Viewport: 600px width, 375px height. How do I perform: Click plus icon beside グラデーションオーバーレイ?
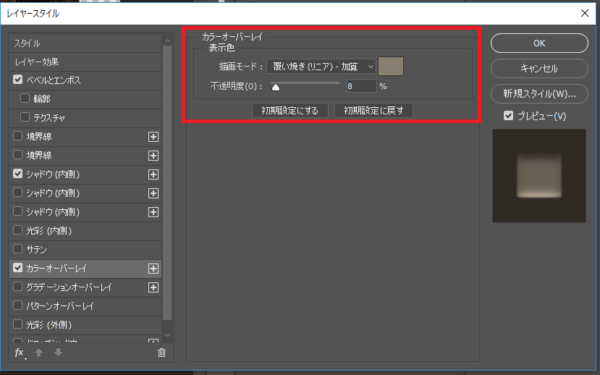click(153, 287)
